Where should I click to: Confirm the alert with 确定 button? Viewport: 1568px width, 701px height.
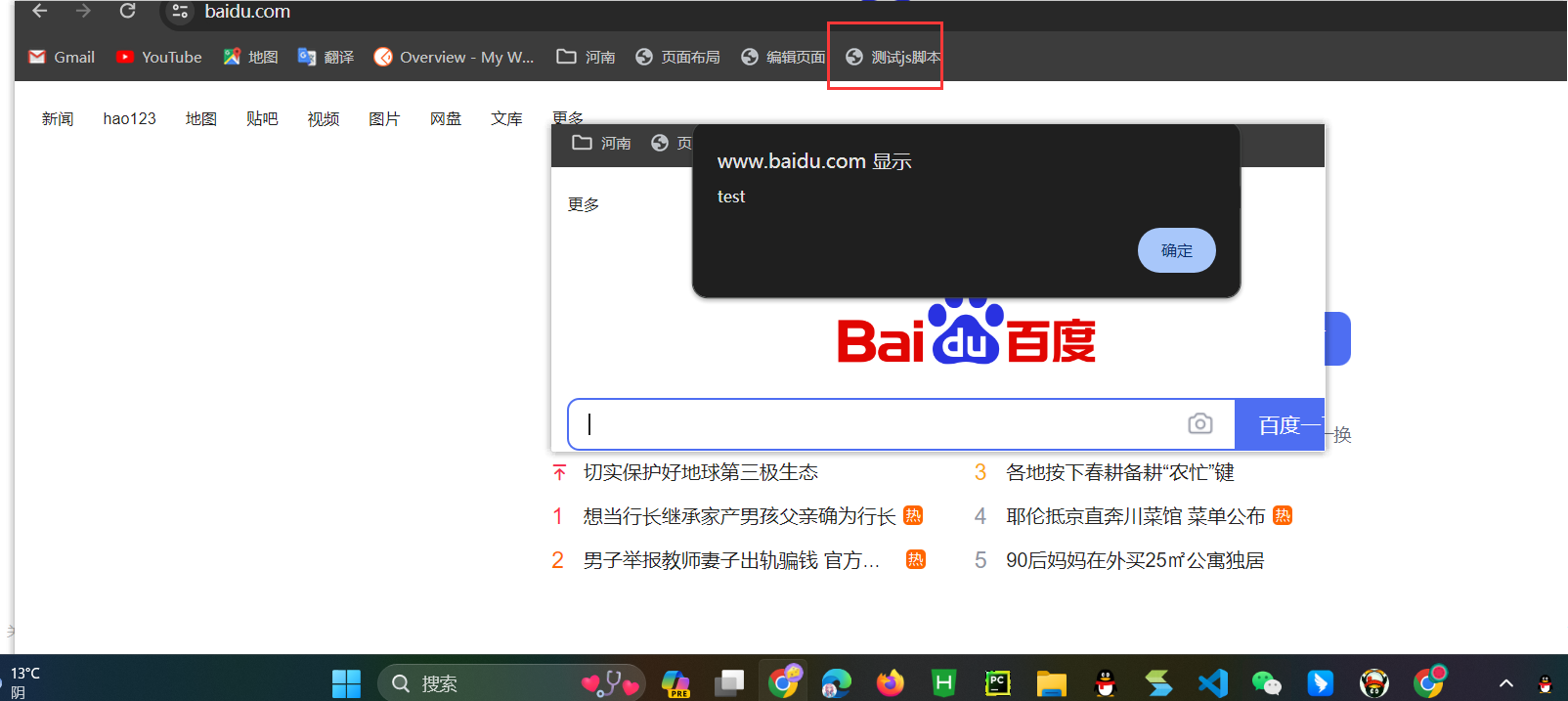click(1177, 250)
